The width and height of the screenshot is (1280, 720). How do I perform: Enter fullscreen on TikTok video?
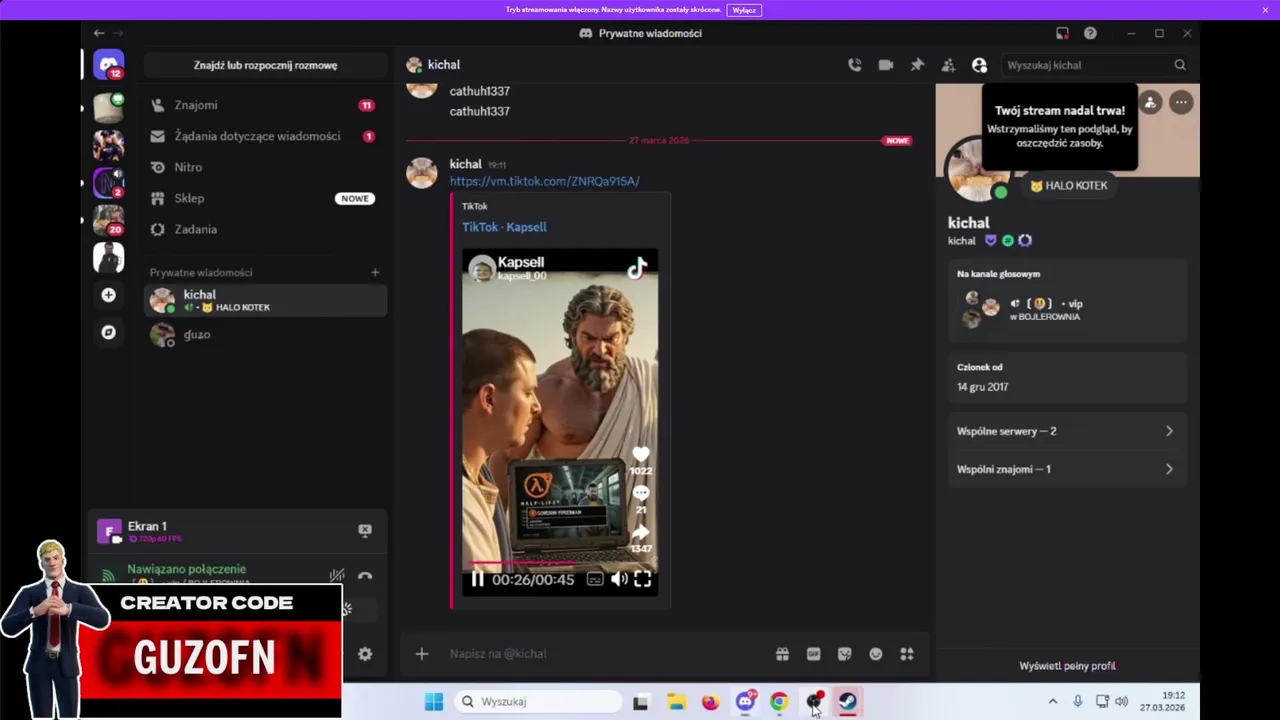coord(643,579)
